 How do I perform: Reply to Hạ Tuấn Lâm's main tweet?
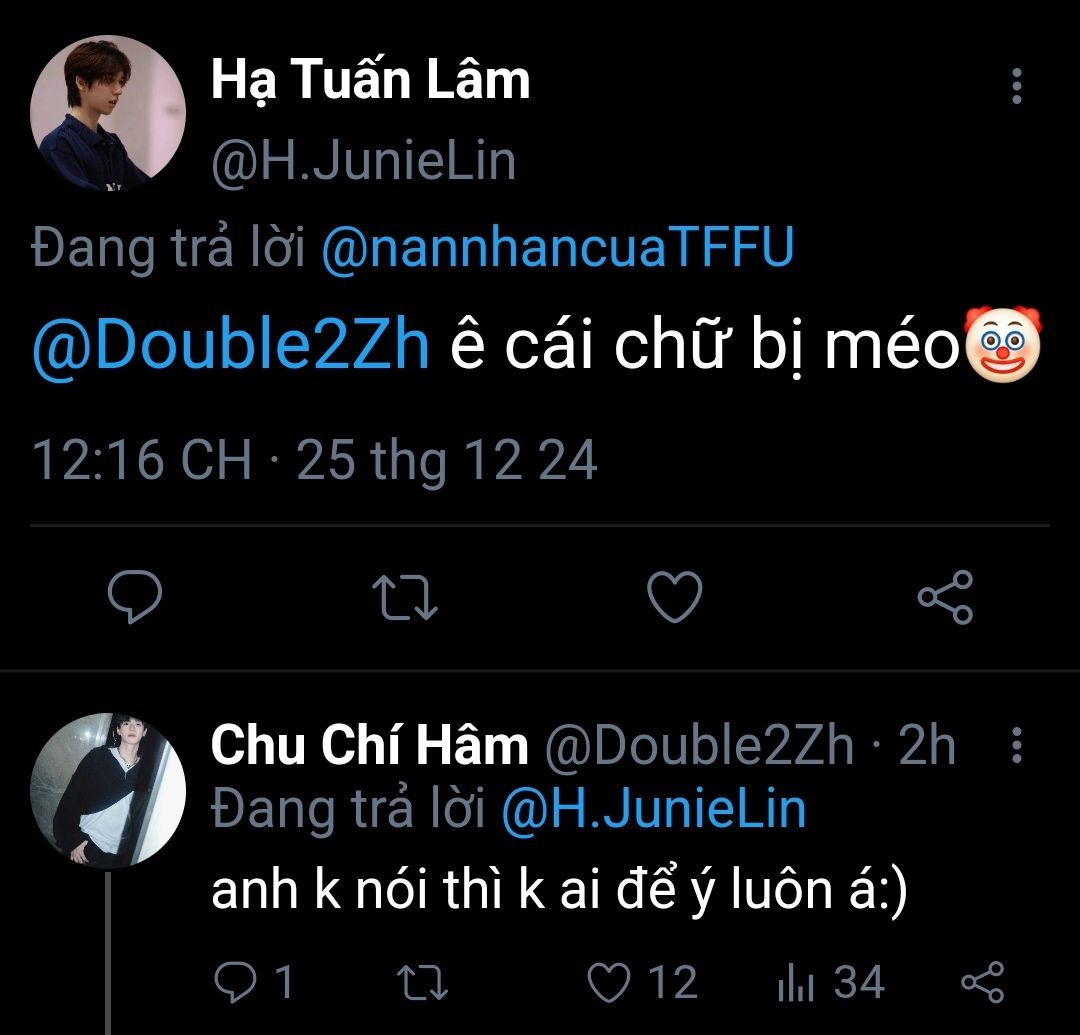click(x=134, y=597)
